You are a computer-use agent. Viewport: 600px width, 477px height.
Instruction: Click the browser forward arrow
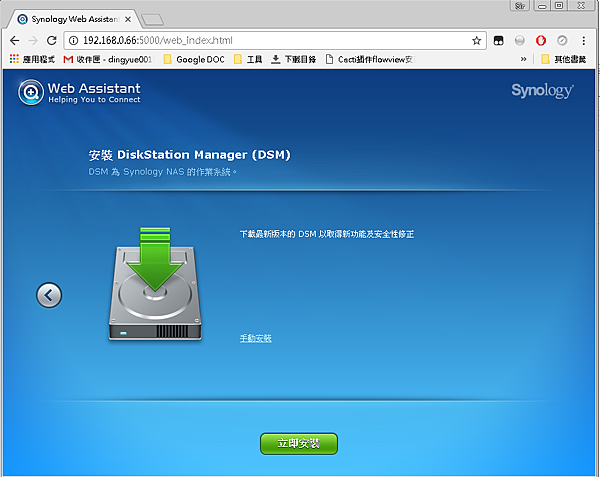pyautogui.click(x=33, y=41)
